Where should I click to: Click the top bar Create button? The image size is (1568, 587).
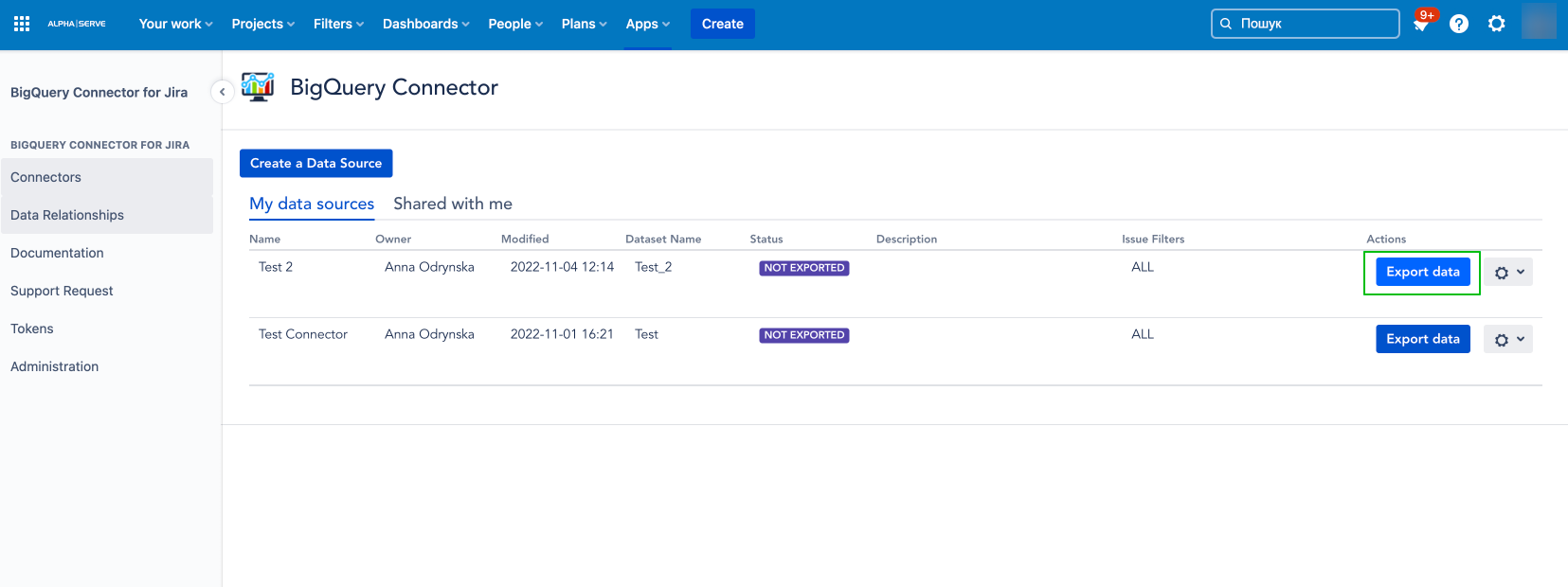[723, 24]
